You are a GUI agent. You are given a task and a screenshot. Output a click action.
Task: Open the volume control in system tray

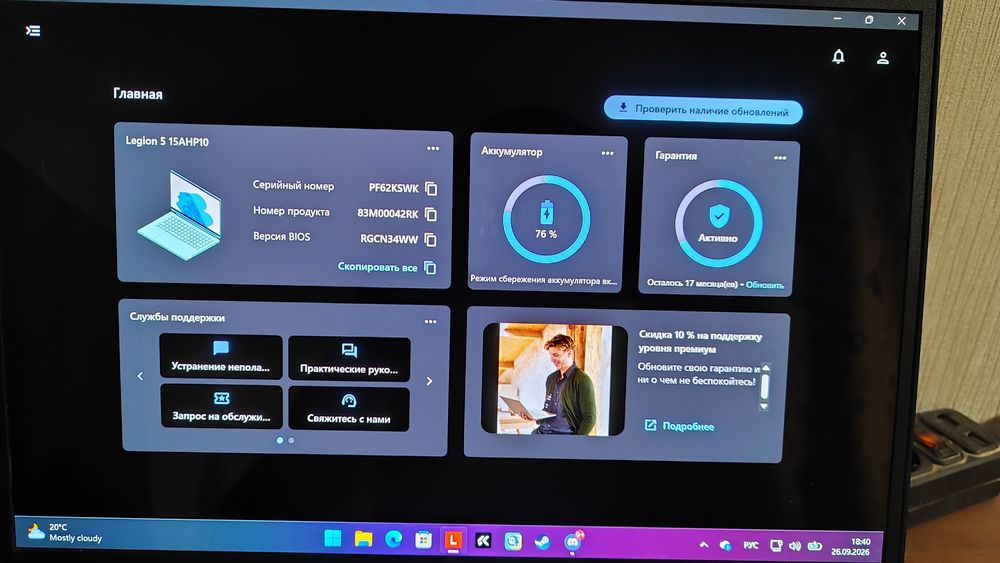point(795,546)
